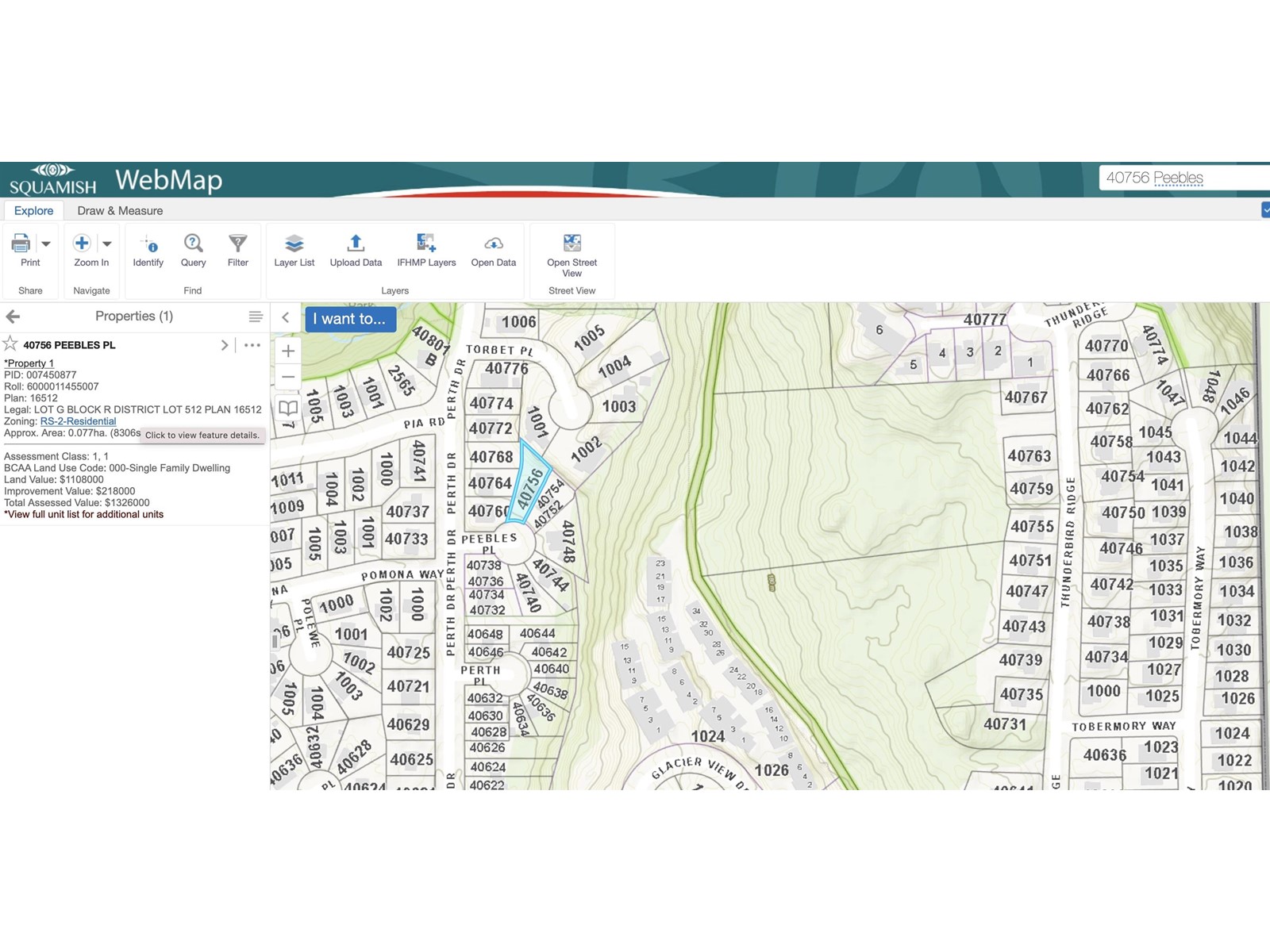
Task: Star 40756 Peebles Pl as favorite
Action: coord(10,344)
